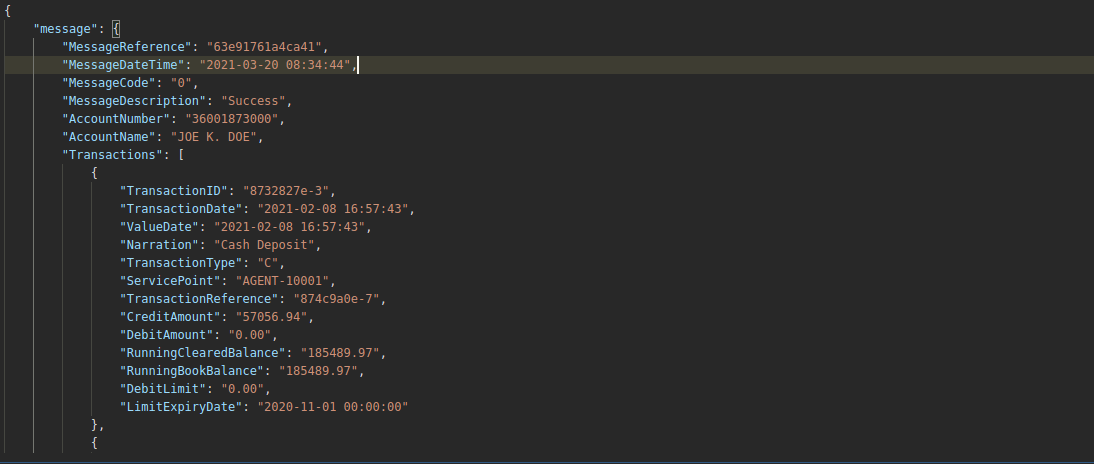
Task: Select the "MessageReference" key
Action: click(126, 47)
